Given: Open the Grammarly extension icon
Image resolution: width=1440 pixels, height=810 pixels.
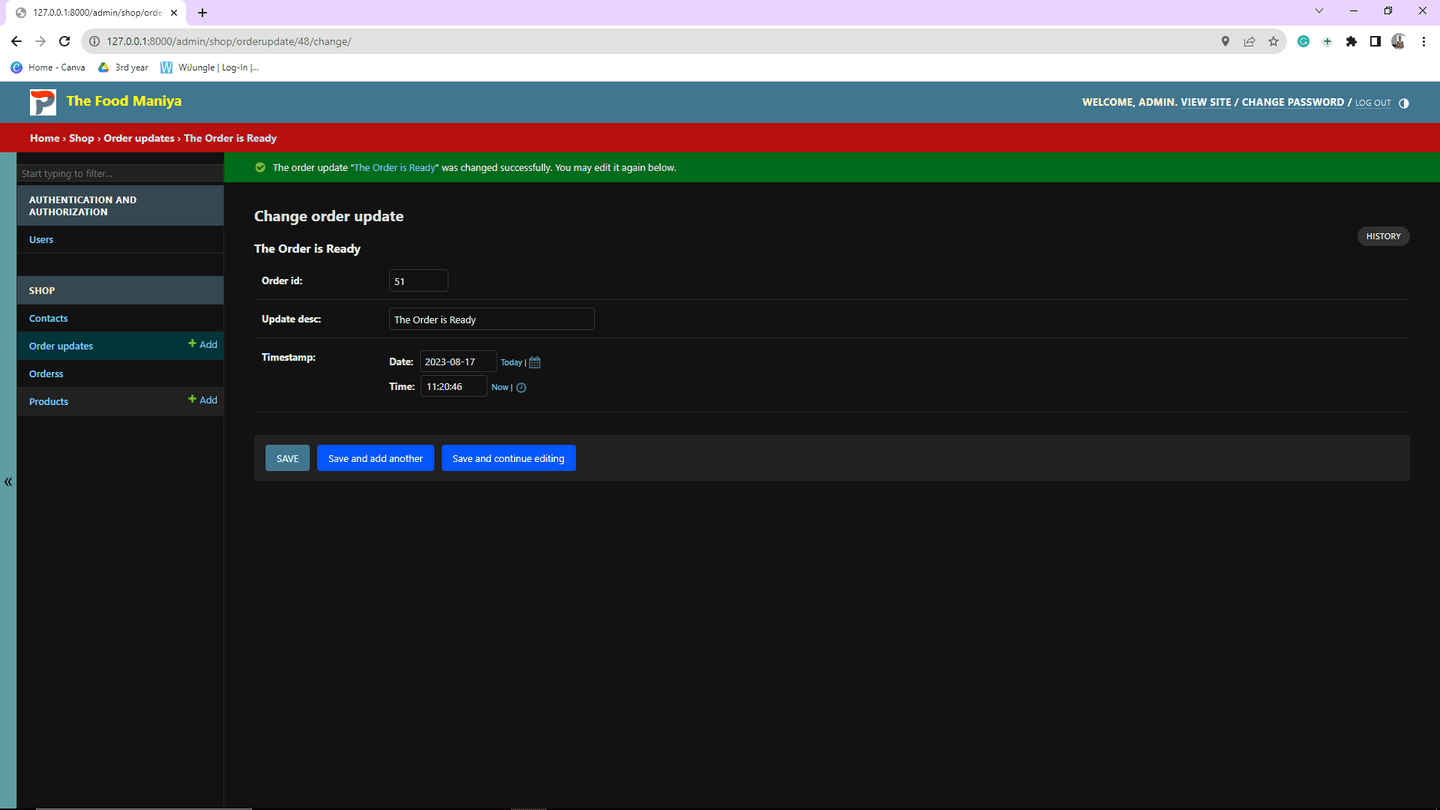Looking at the screenshot, I should 1303,41.
